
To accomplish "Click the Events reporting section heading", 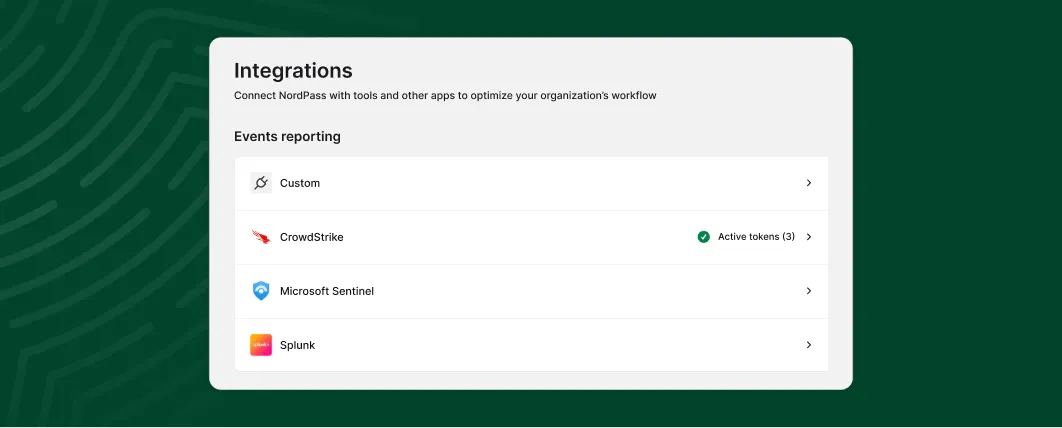I will (x=287, y=137).
